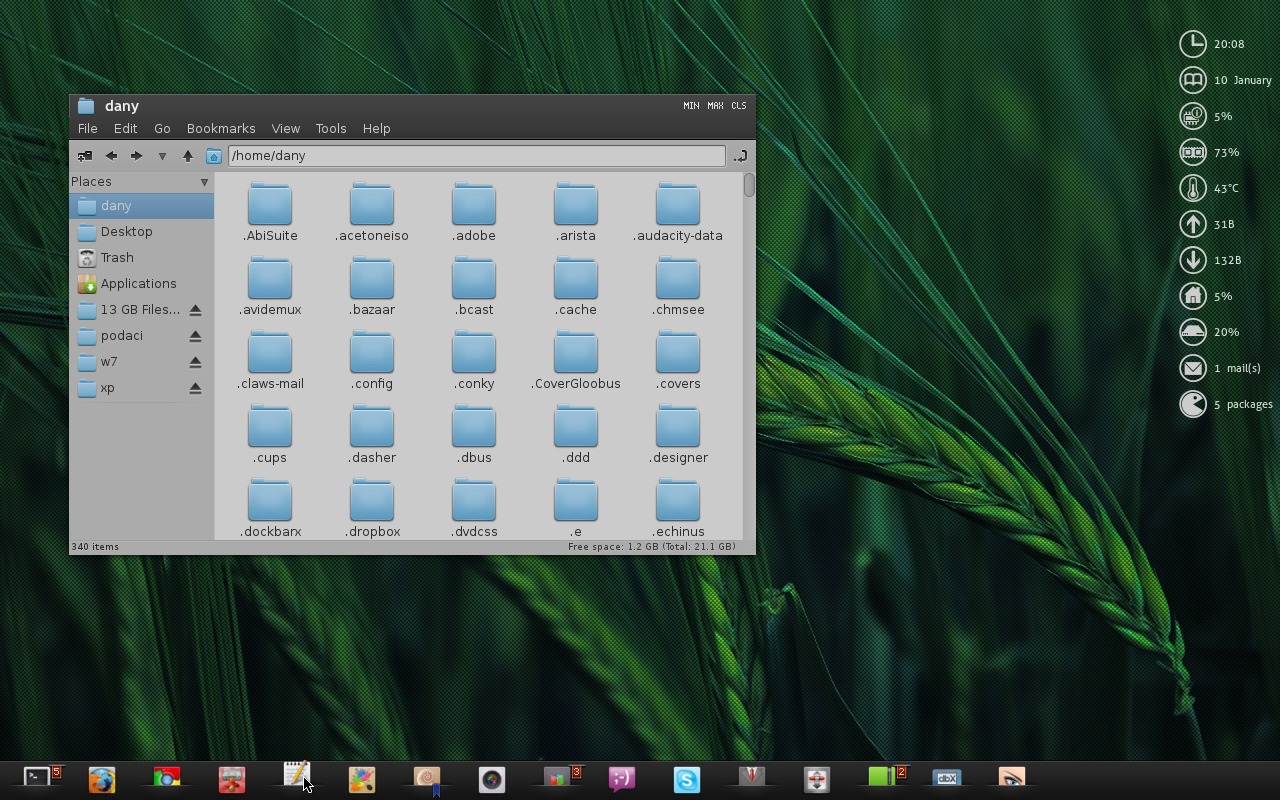Open the Help menu
1280x800 pixels.
pyautogui.click(x=376, y=128)
